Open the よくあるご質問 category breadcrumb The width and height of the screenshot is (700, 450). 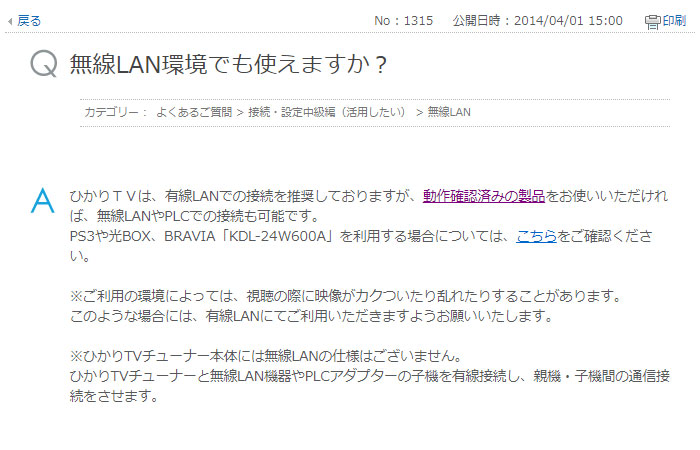[194, 112]
